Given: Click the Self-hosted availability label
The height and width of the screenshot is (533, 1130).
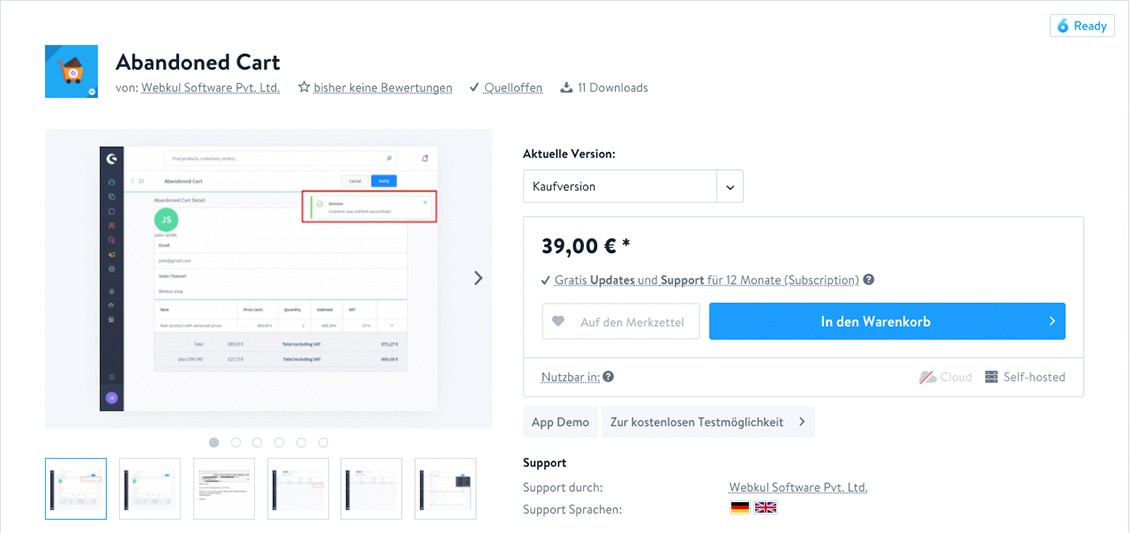Looking at the screenshot, I should (x=1034, y=377).
